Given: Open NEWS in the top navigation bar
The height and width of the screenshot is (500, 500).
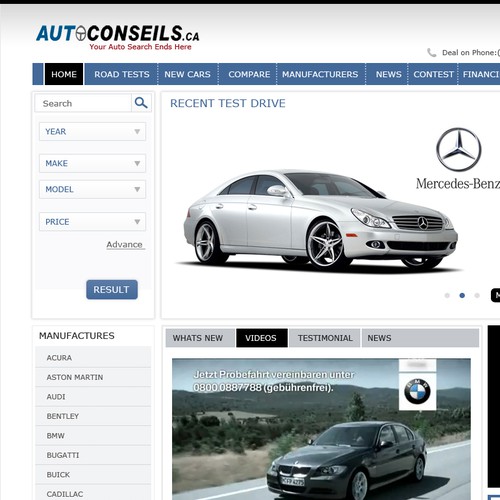Looking at the screenshot, I should click(389, 74).
